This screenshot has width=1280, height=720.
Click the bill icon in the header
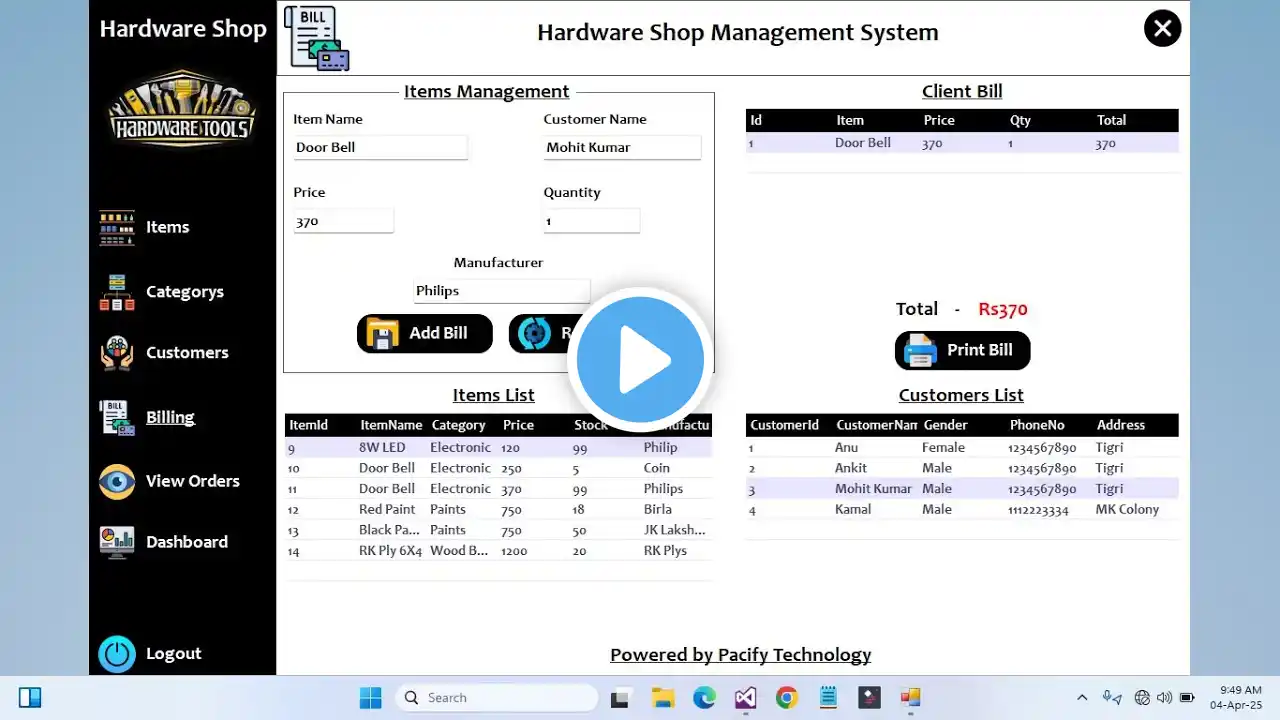[316, 38]
